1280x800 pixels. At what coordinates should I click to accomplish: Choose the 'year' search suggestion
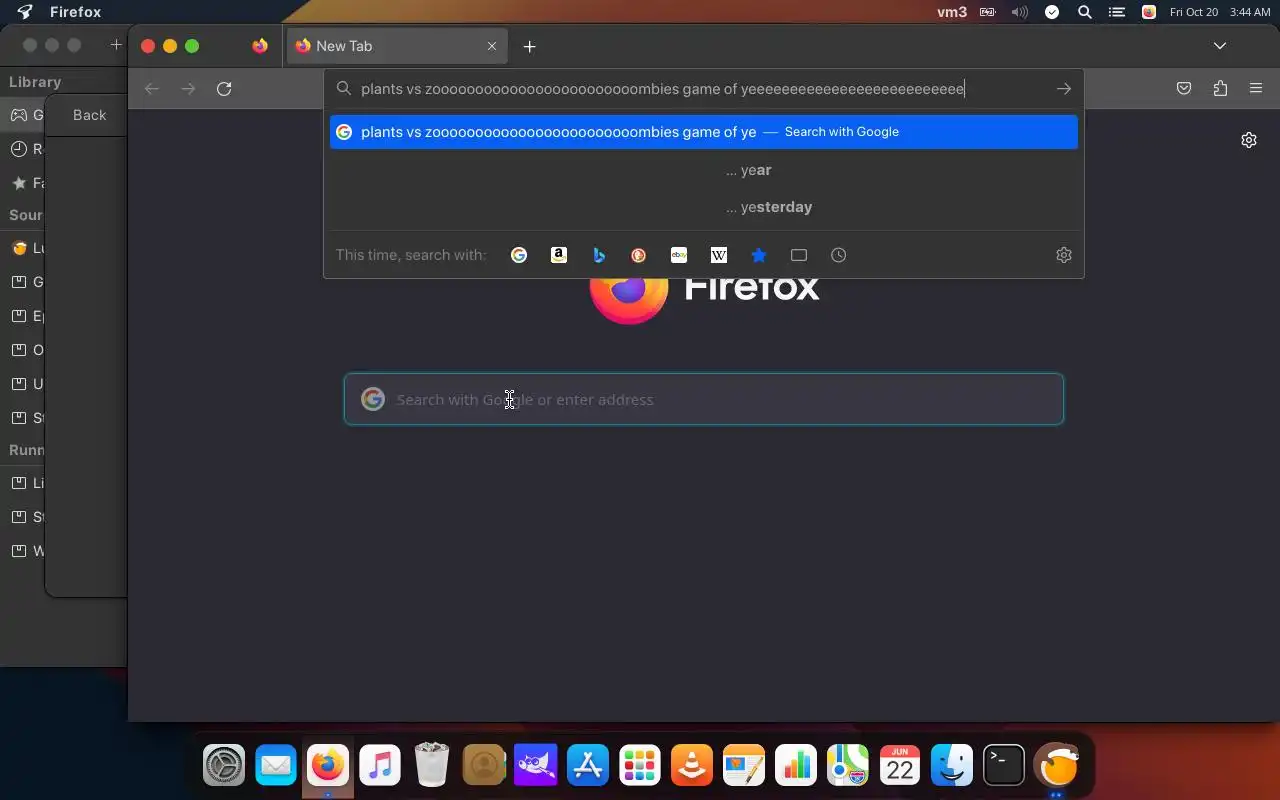pyautogui.click(x=704, y=170)
